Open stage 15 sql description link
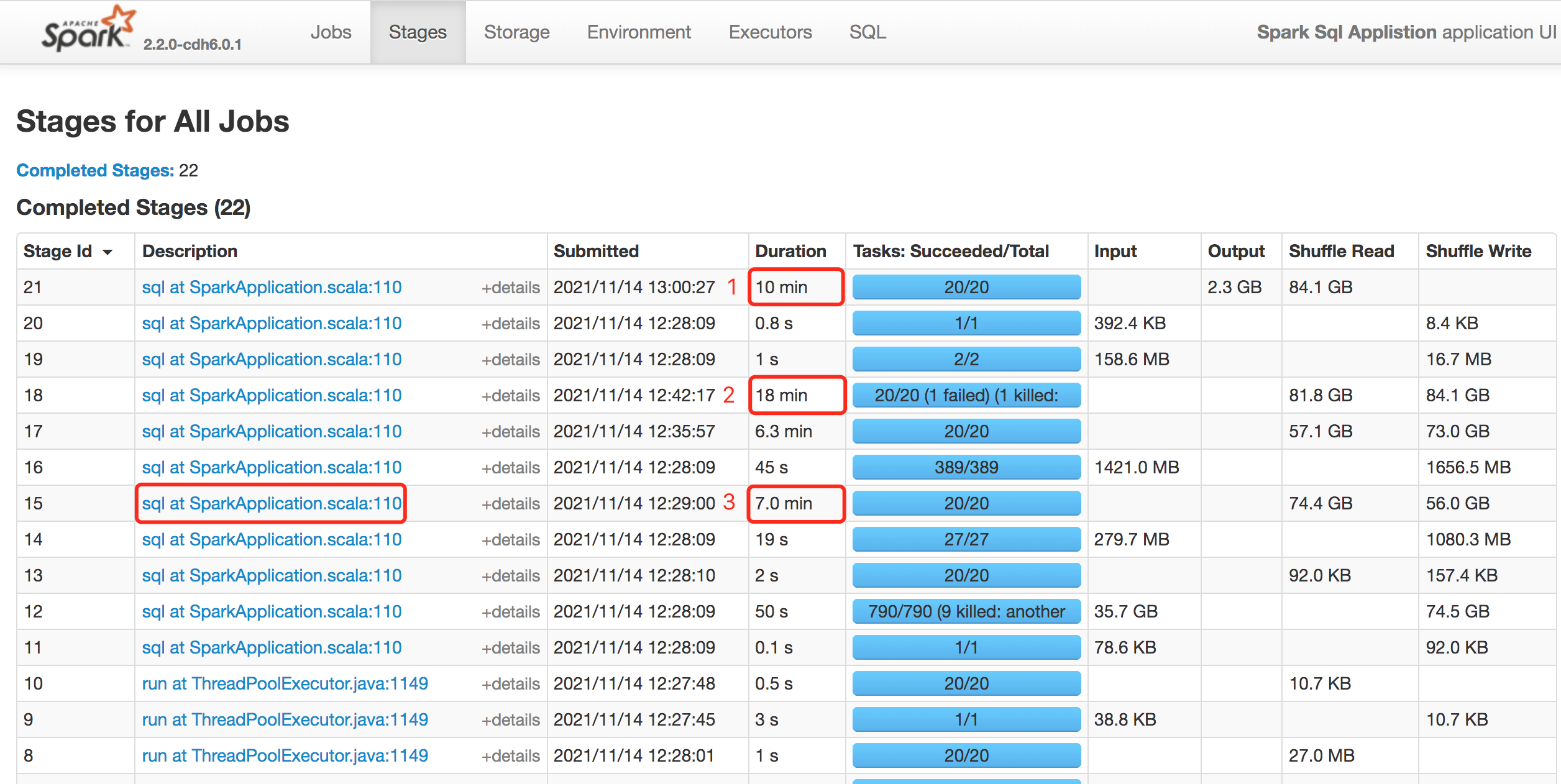Viewport: 1561px width, 784px height. [x=272, y=504]
